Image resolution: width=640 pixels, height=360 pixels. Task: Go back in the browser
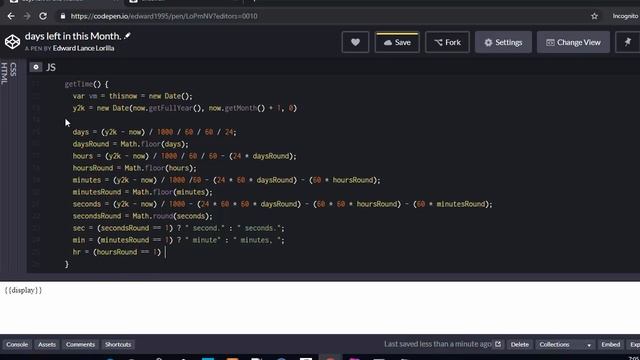tap(11, 16)
